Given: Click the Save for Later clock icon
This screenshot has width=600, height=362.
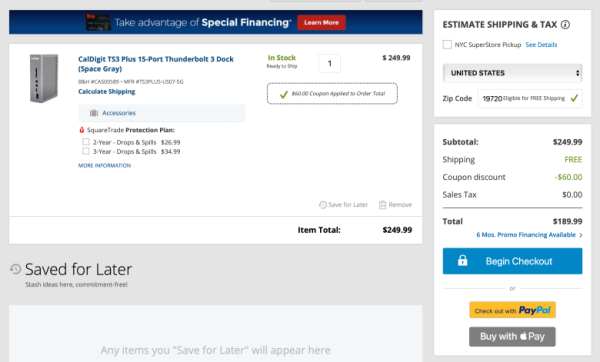Looking at the screenshot, I should (x=323, y=205).
